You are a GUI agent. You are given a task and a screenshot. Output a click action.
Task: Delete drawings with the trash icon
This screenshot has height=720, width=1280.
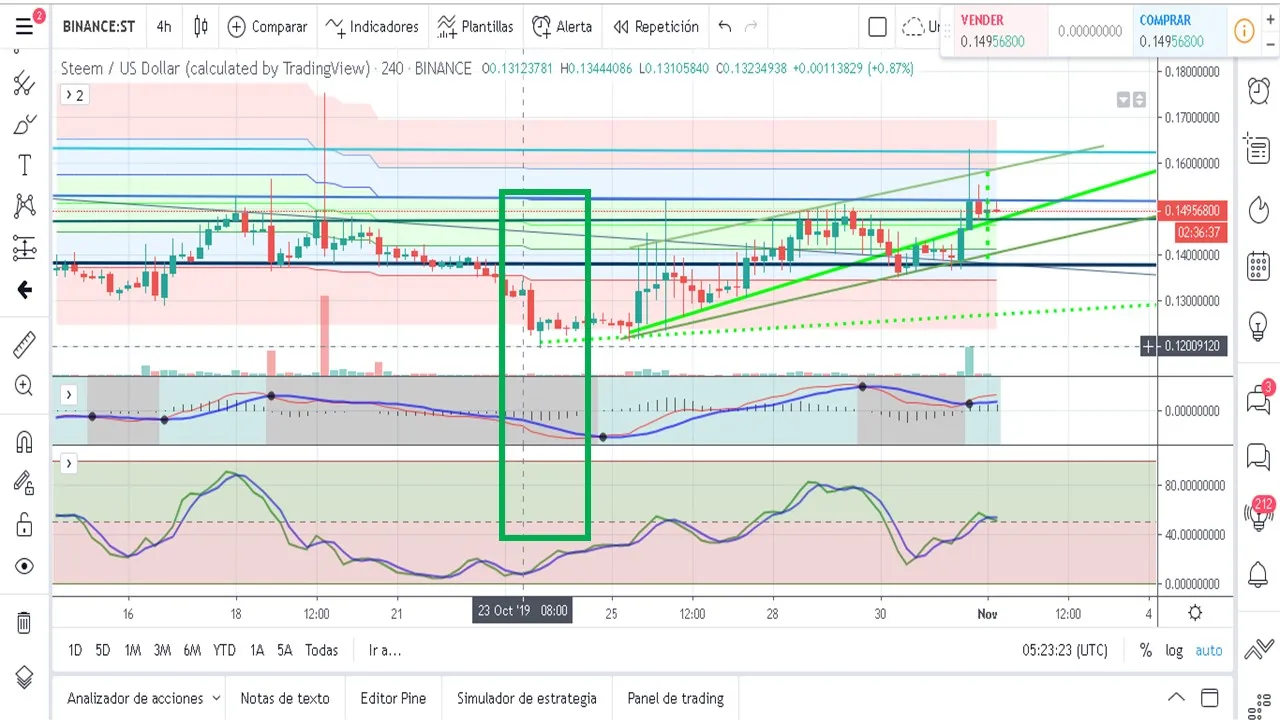(24, 622)
